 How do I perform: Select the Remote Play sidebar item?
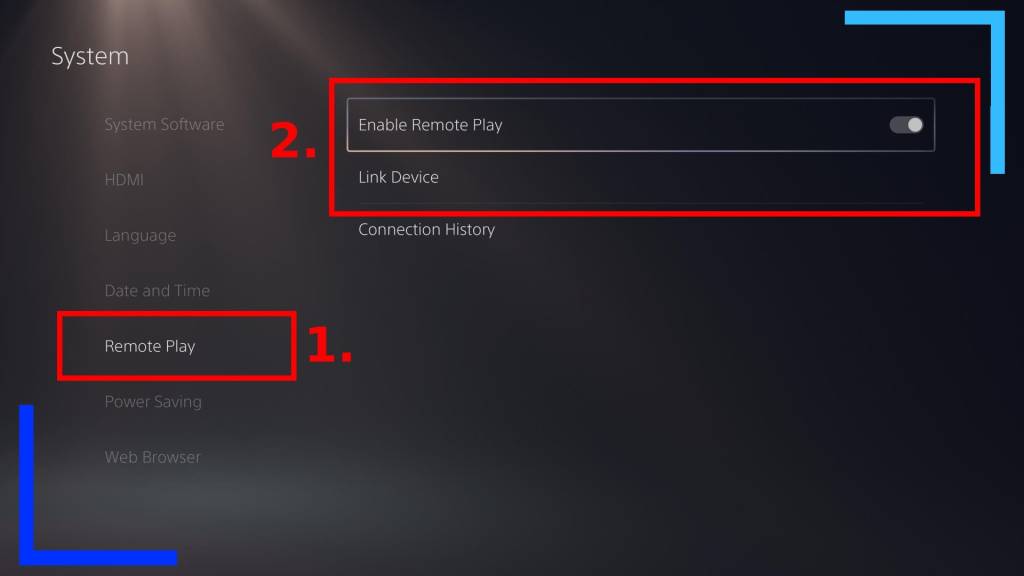click(x=150, y=346)
